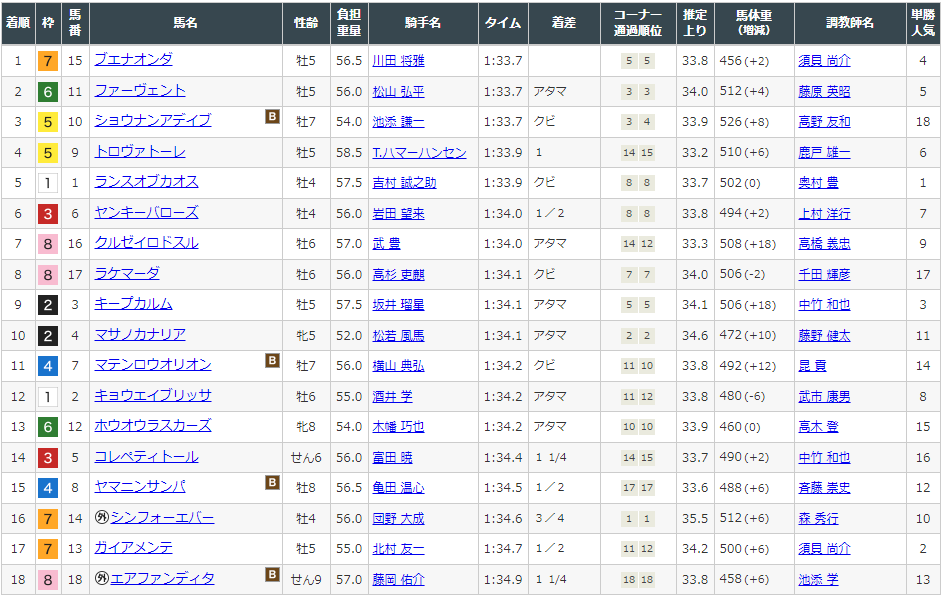
Task: Open horse page for ブエナオンダ
Action: [x=133, y=60]
